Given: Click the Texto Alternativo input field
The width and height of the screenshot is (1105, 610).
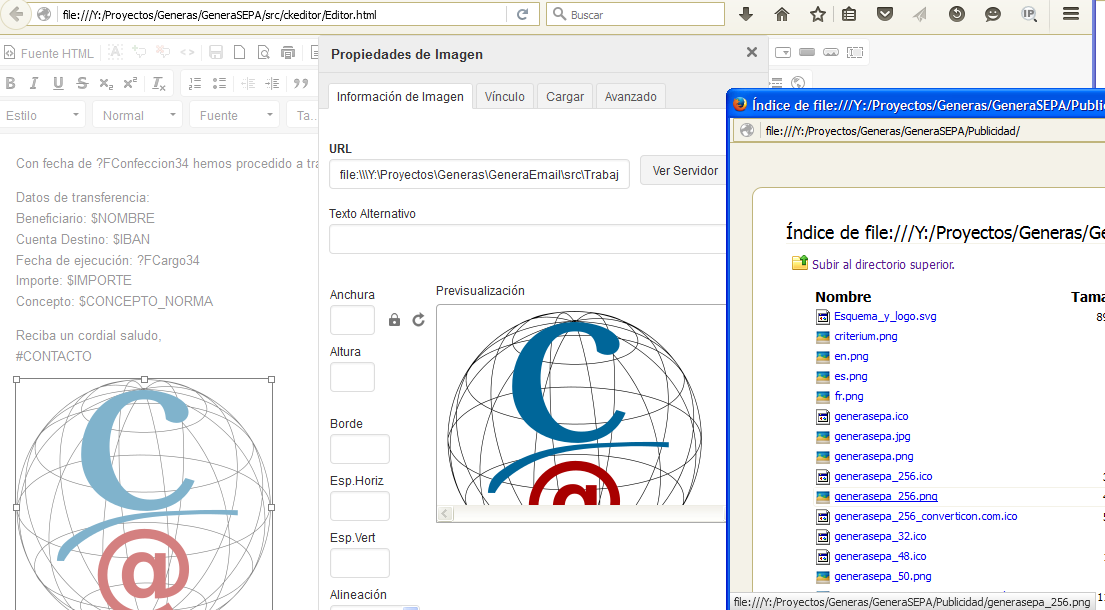Looking at the screenshot, I should [527, 239].
